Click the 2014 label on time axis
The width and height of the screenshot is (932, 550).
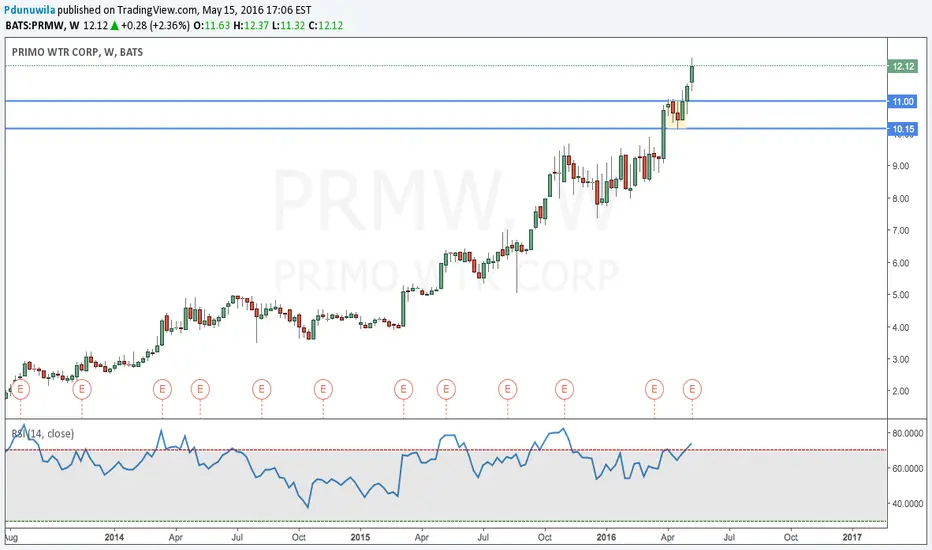[114, 538]
